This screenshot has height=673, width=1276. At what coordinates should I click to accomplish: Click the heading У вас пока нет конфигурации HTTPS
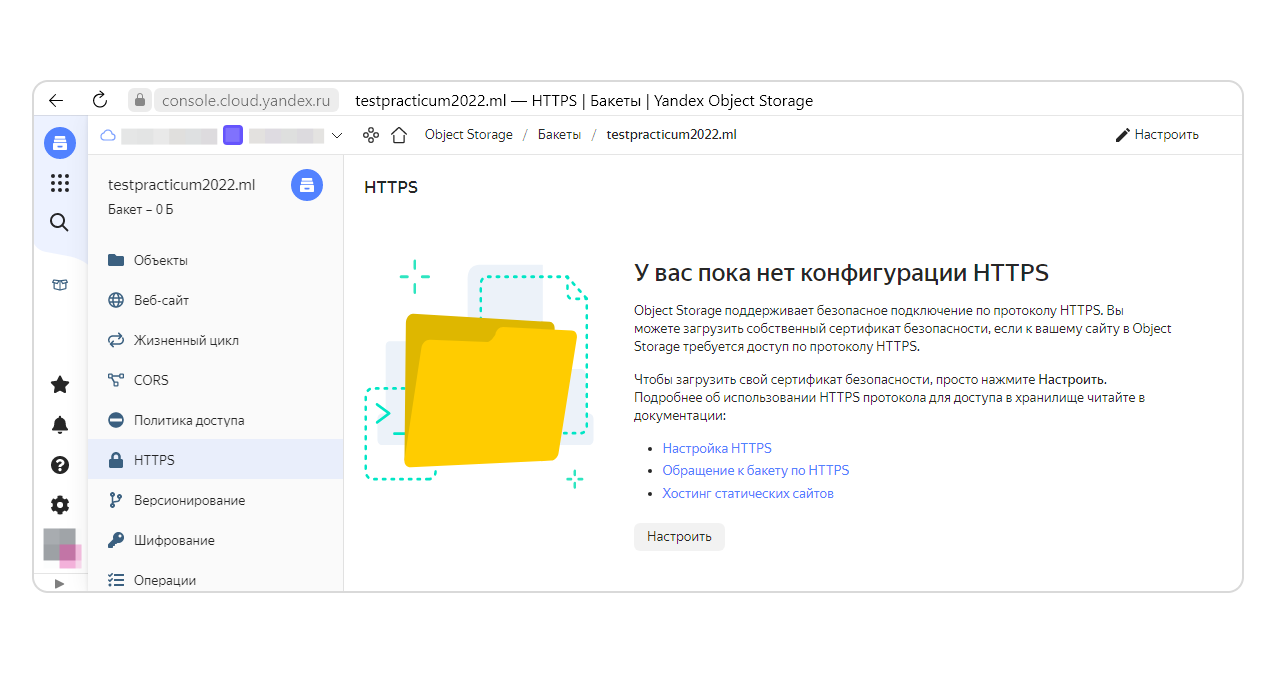click(841, 273)
